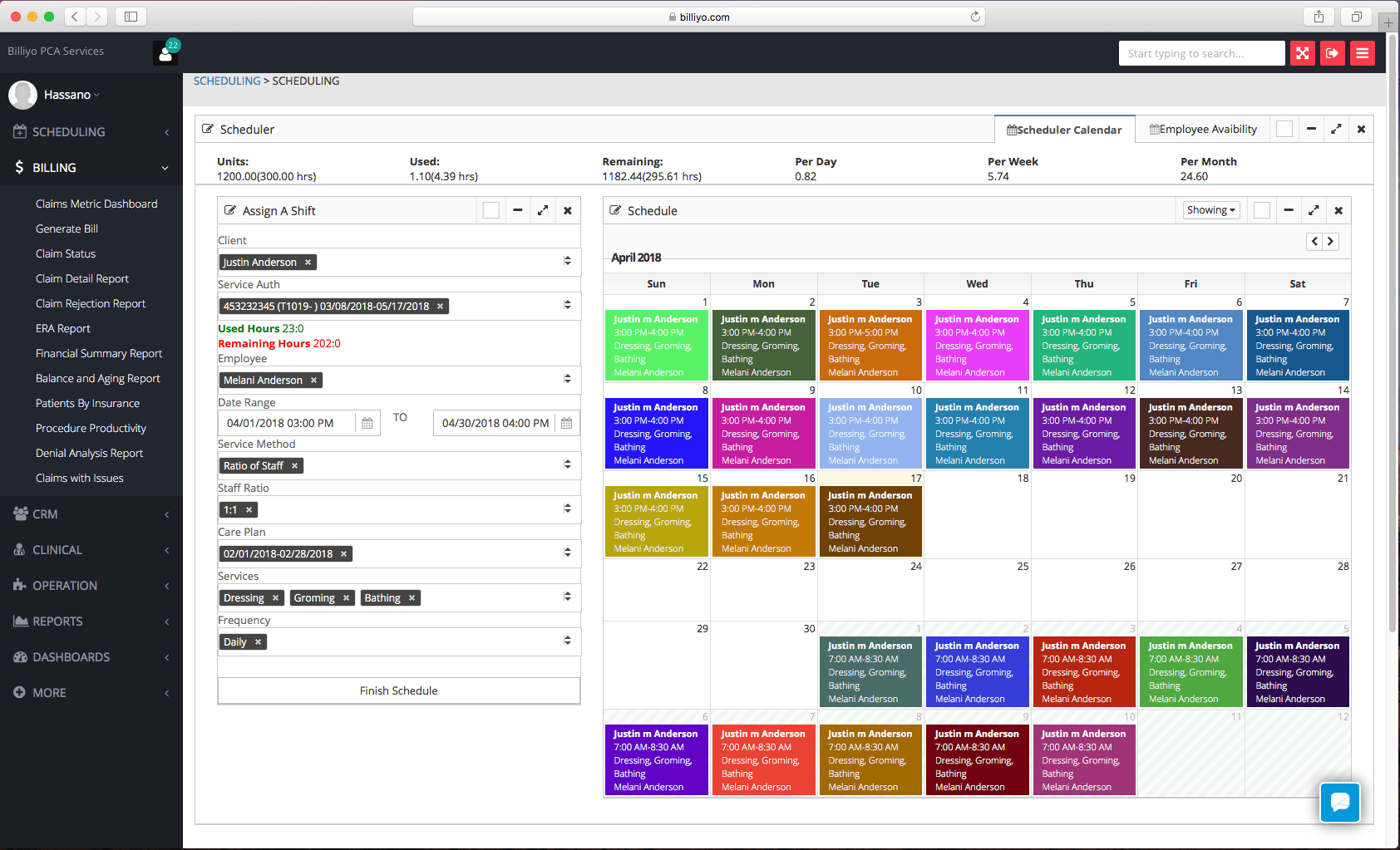Open the chat support widget

coord(1339,802)
